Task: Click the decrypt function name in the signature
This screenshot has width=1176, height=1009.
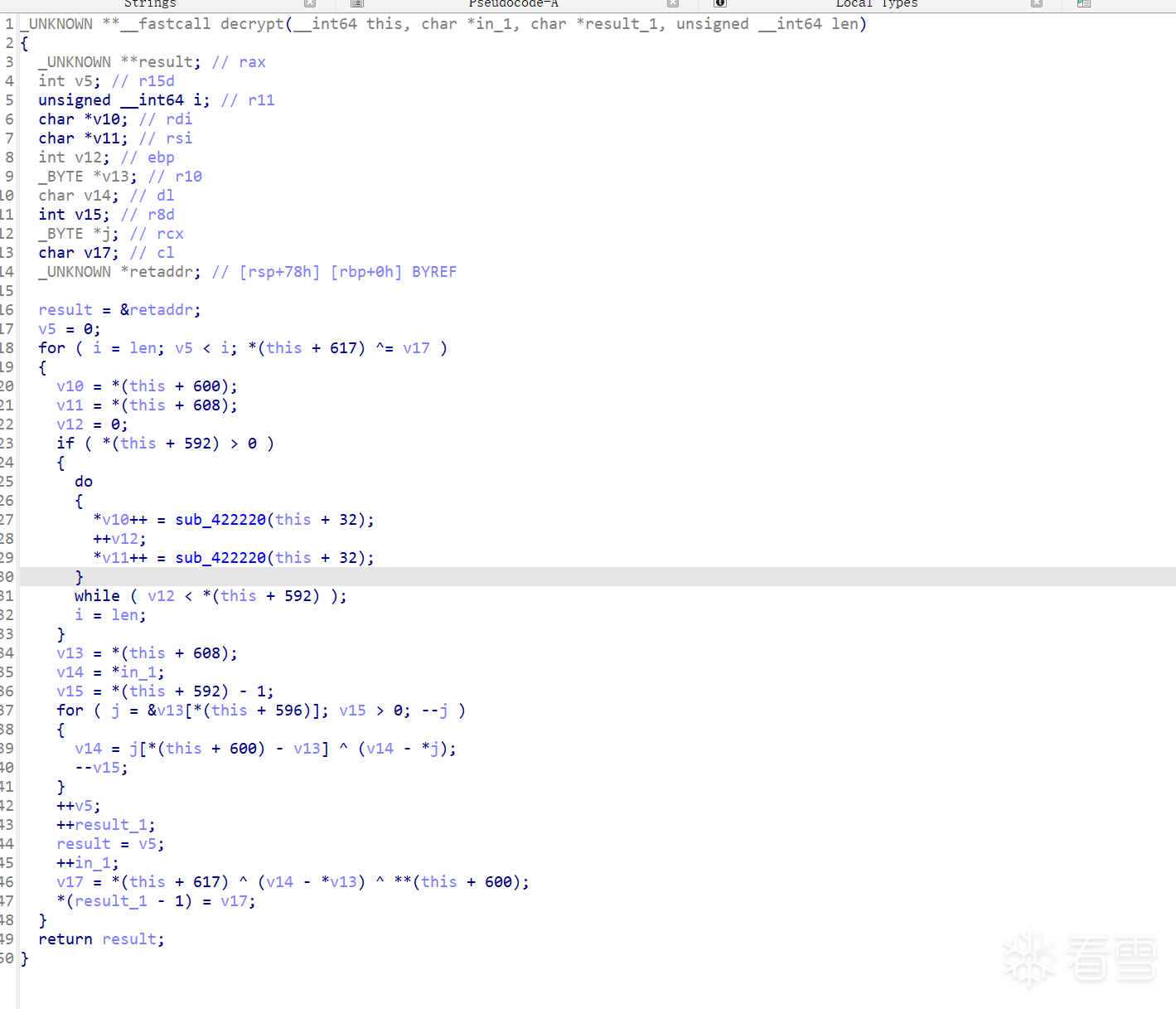Action: click(253, 24)
